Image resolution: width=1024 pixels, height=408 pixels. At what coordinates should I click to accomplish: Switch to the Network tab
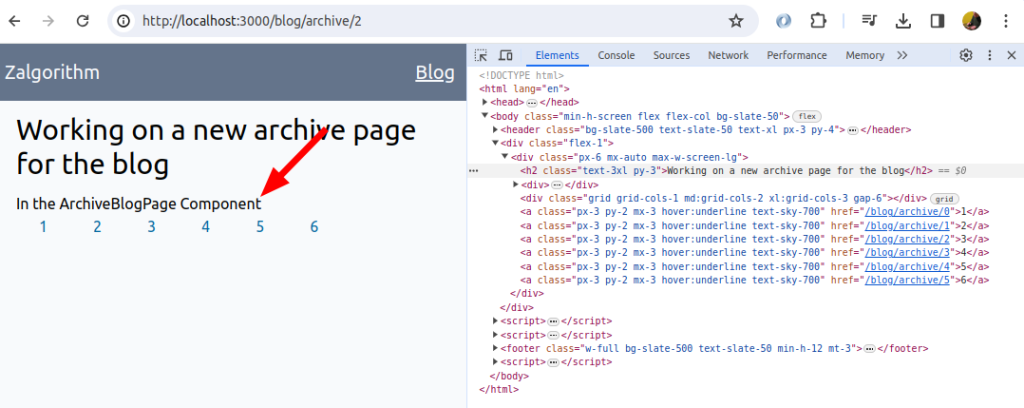728,55
